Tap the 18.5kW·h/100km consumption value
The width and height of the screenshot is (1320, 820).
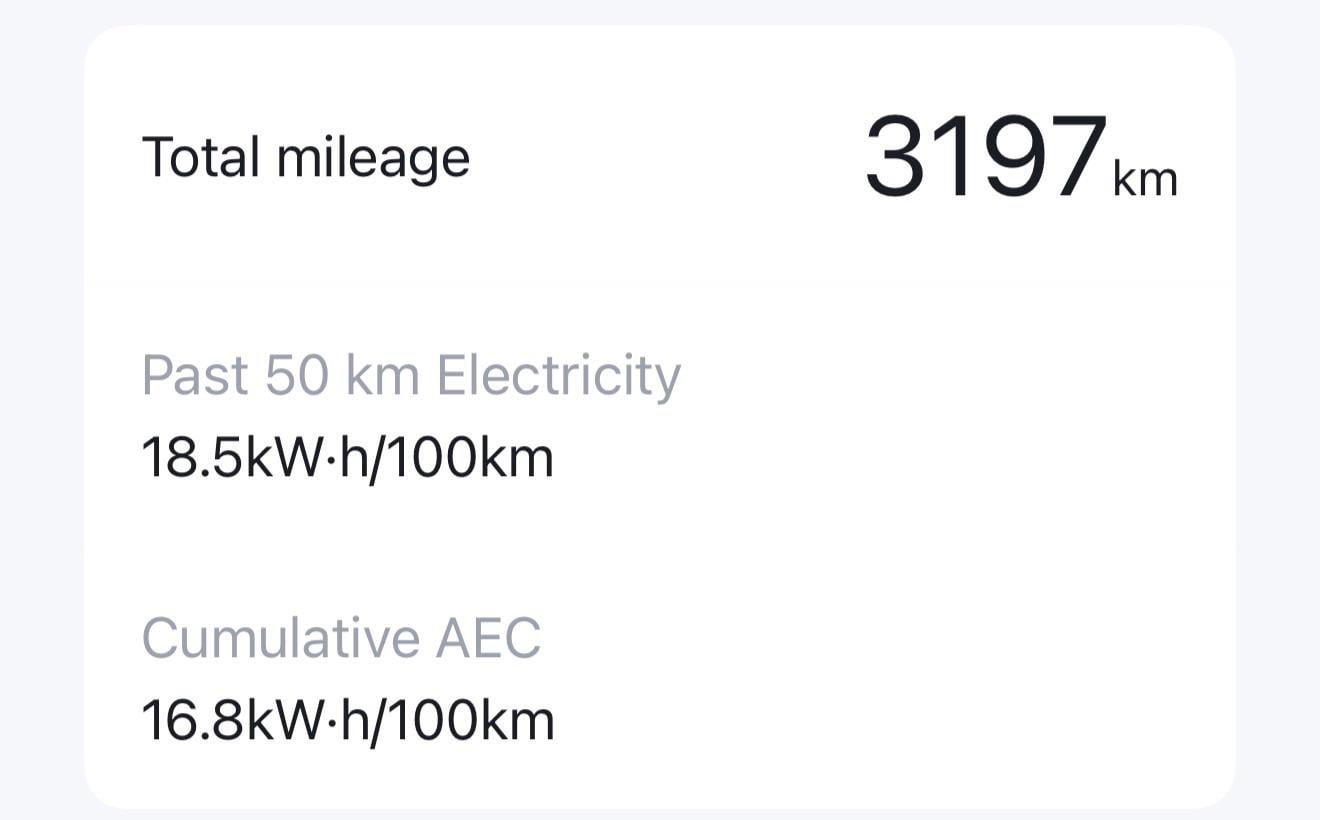click(347, 458)
